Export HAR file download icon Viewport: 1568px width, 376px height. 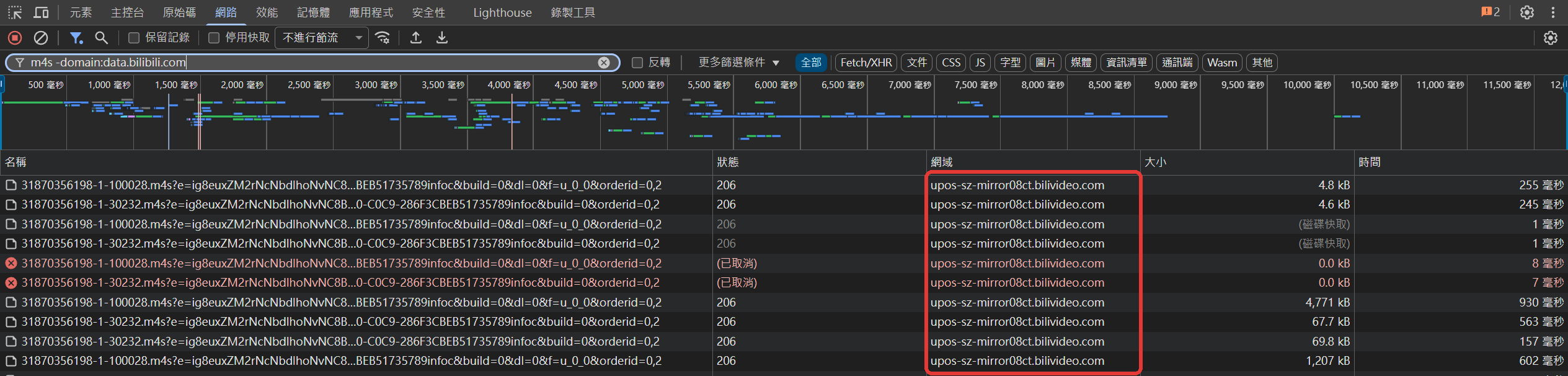tap(442, 38)
